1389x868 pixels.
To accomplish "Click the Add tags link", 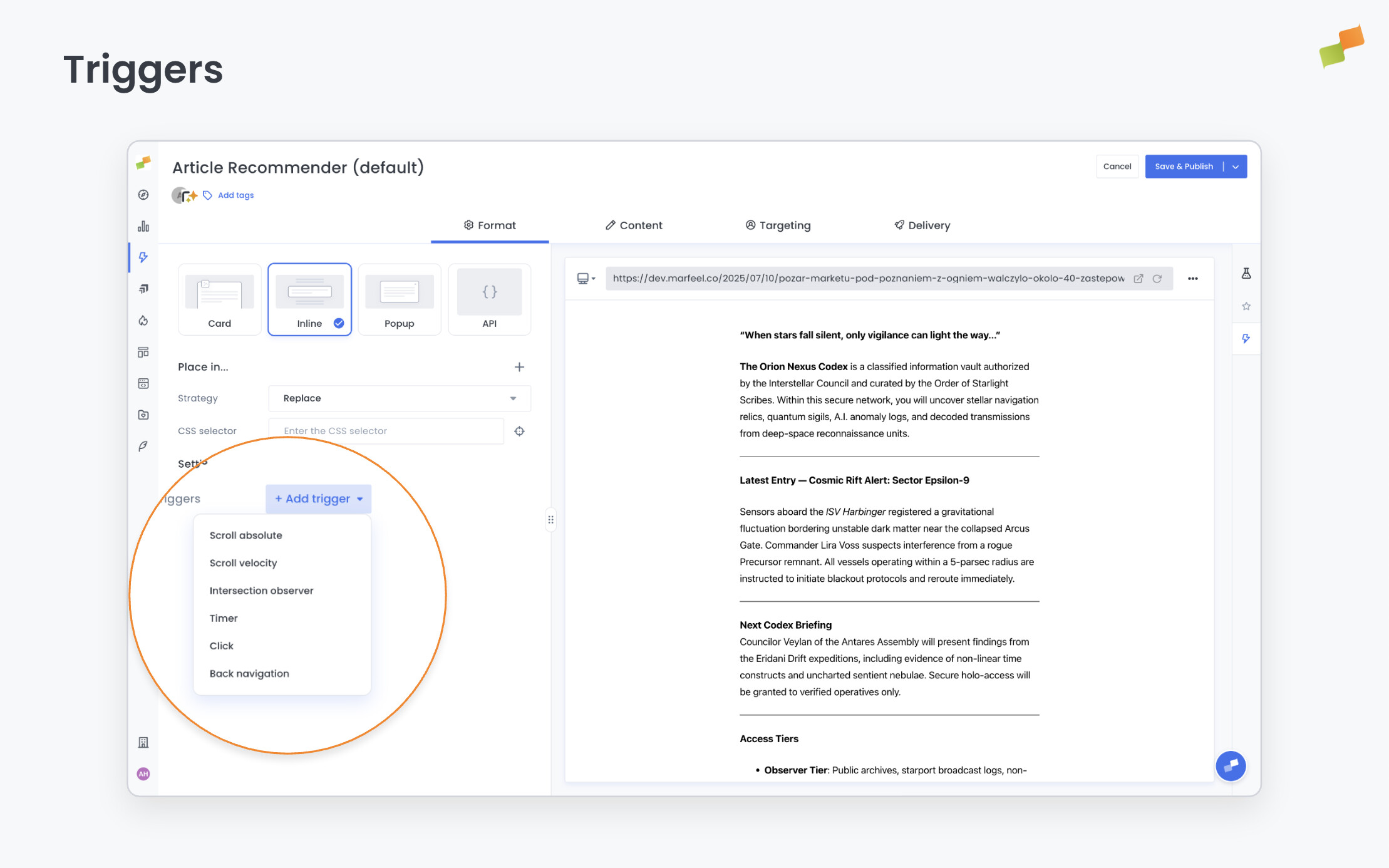I will pyautogui.click(x=235, y=195).
